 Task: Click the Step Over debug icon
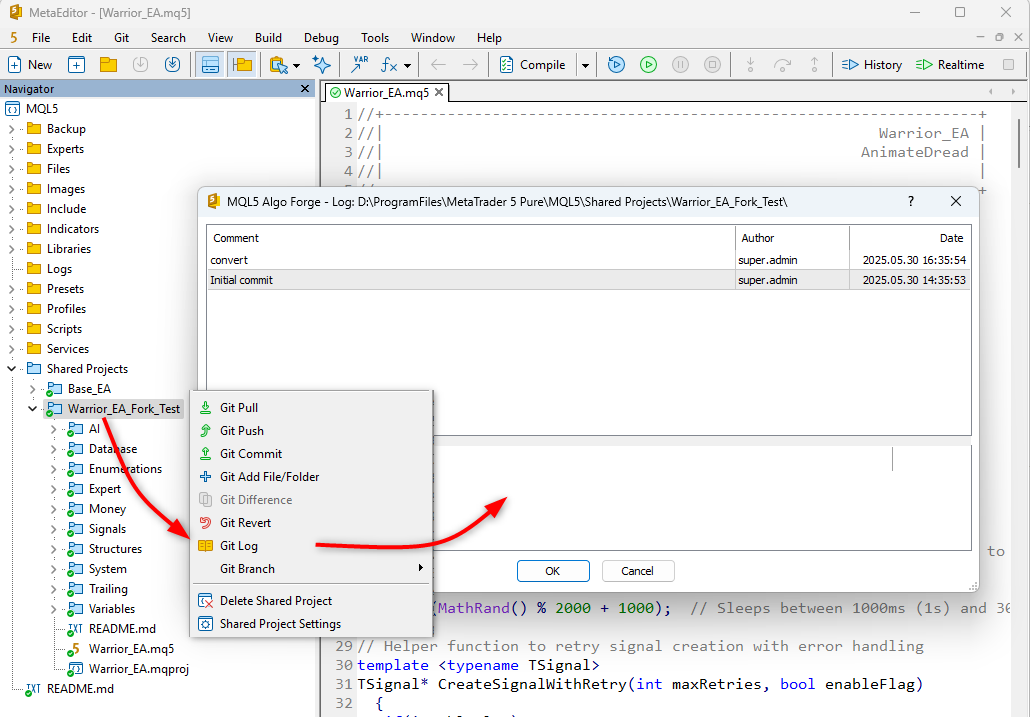[x=782, y=64]
